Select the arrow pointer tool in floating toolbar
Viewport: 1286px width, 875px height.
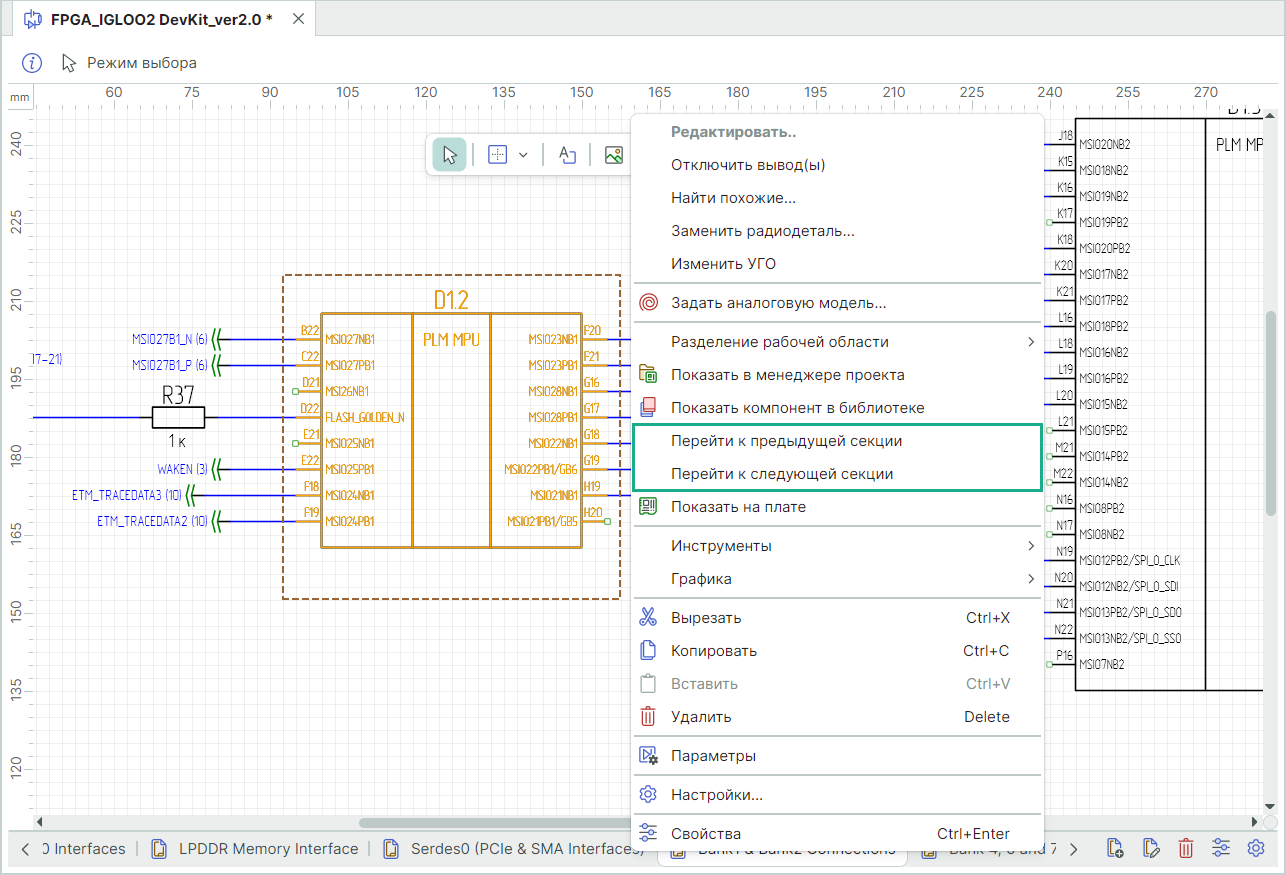tap(450, 155)
